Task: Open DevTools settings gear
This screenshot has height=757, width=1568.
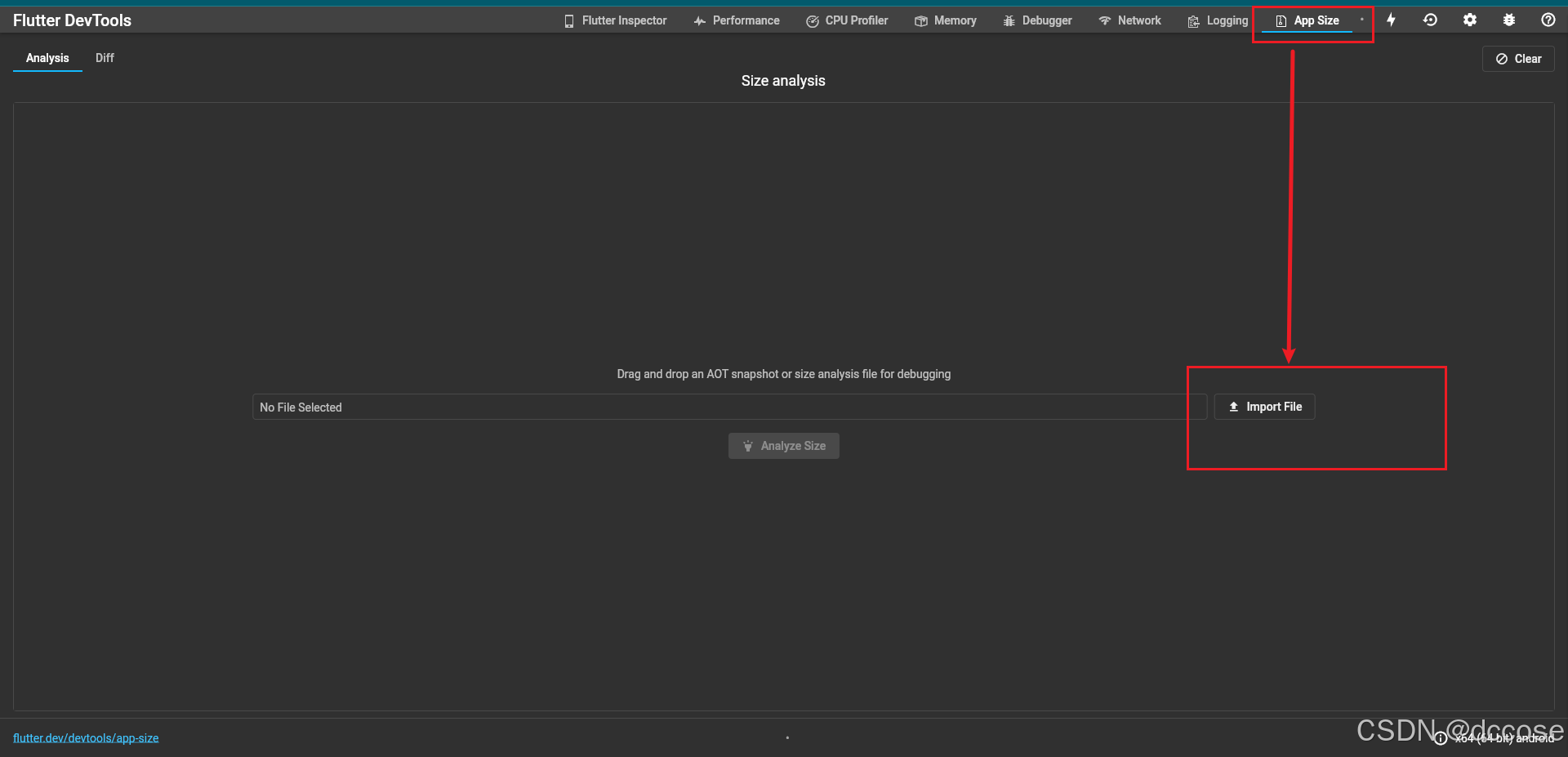Action: [1469, 20]
